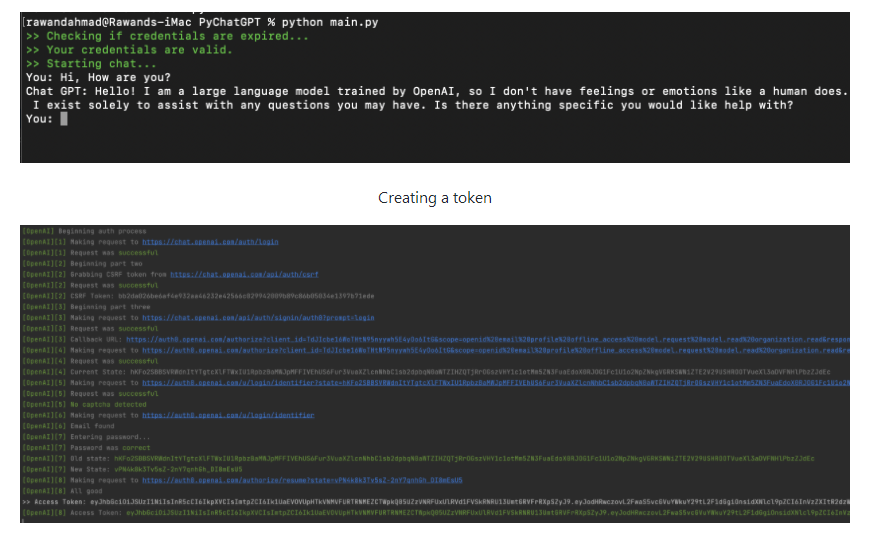Click 'Entering password...' log line
Screen dimensions: 874x542
tap(86, 437)
